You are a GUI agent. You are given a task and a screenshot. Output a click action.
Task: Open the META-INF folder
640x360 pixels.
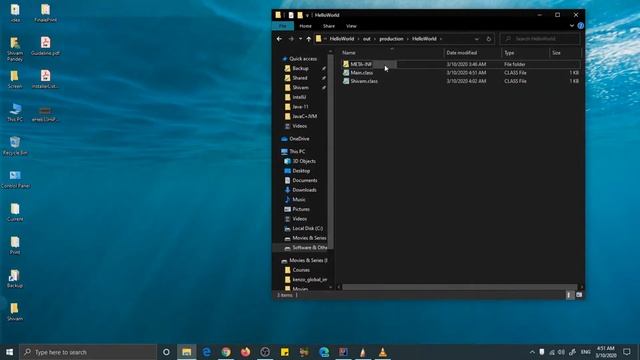tap(361, 64)
